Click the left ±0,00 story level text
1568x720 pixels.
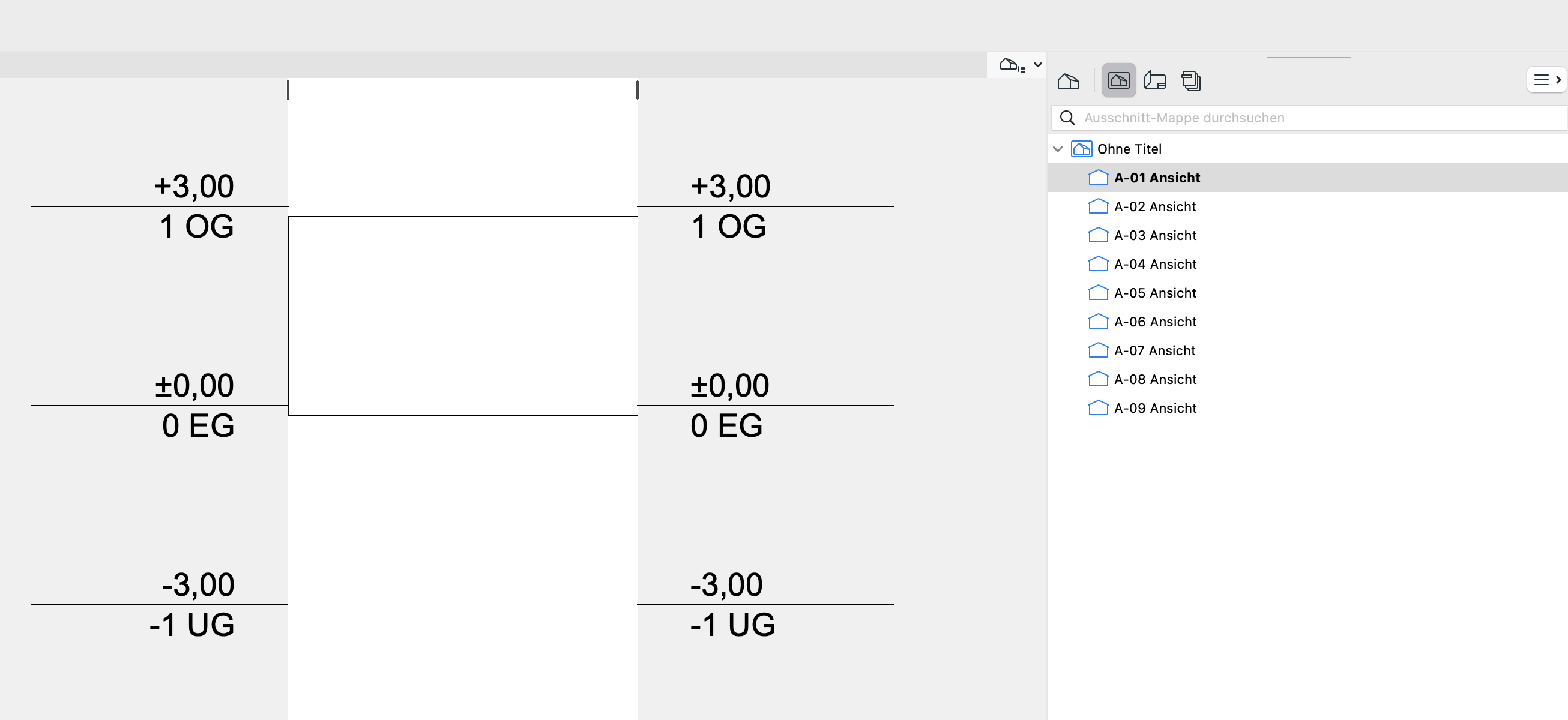[x=193, y=385]
